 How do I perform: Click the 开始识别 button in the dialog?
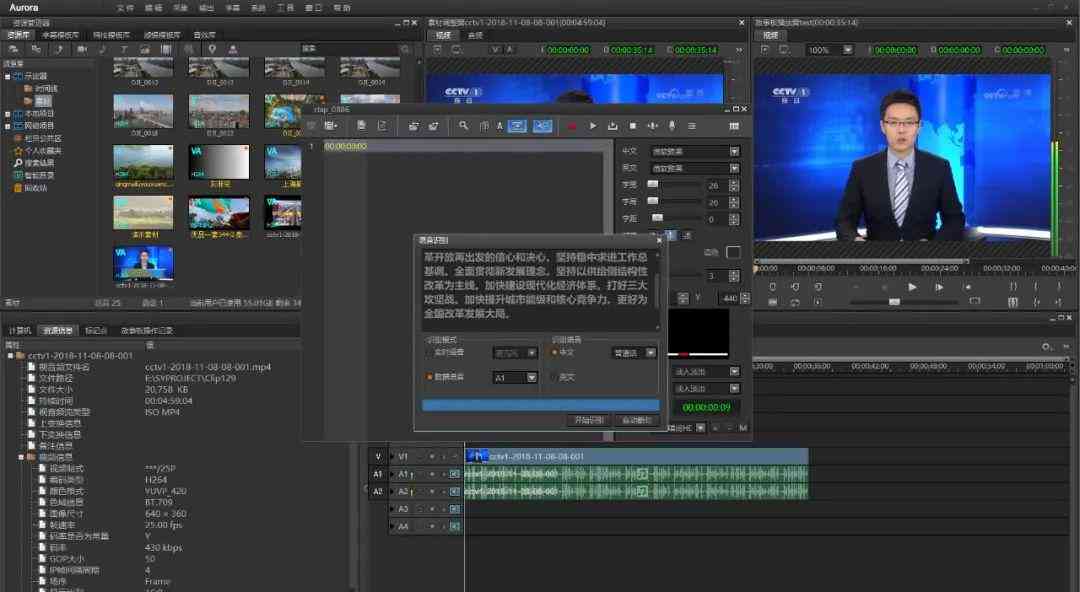click(x=590, y=420)
